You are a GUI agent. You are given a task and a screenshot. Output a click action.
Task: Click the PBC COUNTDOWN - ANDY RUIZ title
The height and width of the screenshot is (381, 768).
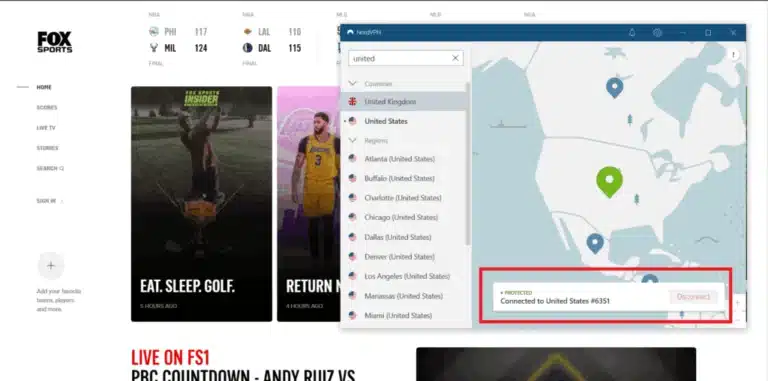point(243,376)
